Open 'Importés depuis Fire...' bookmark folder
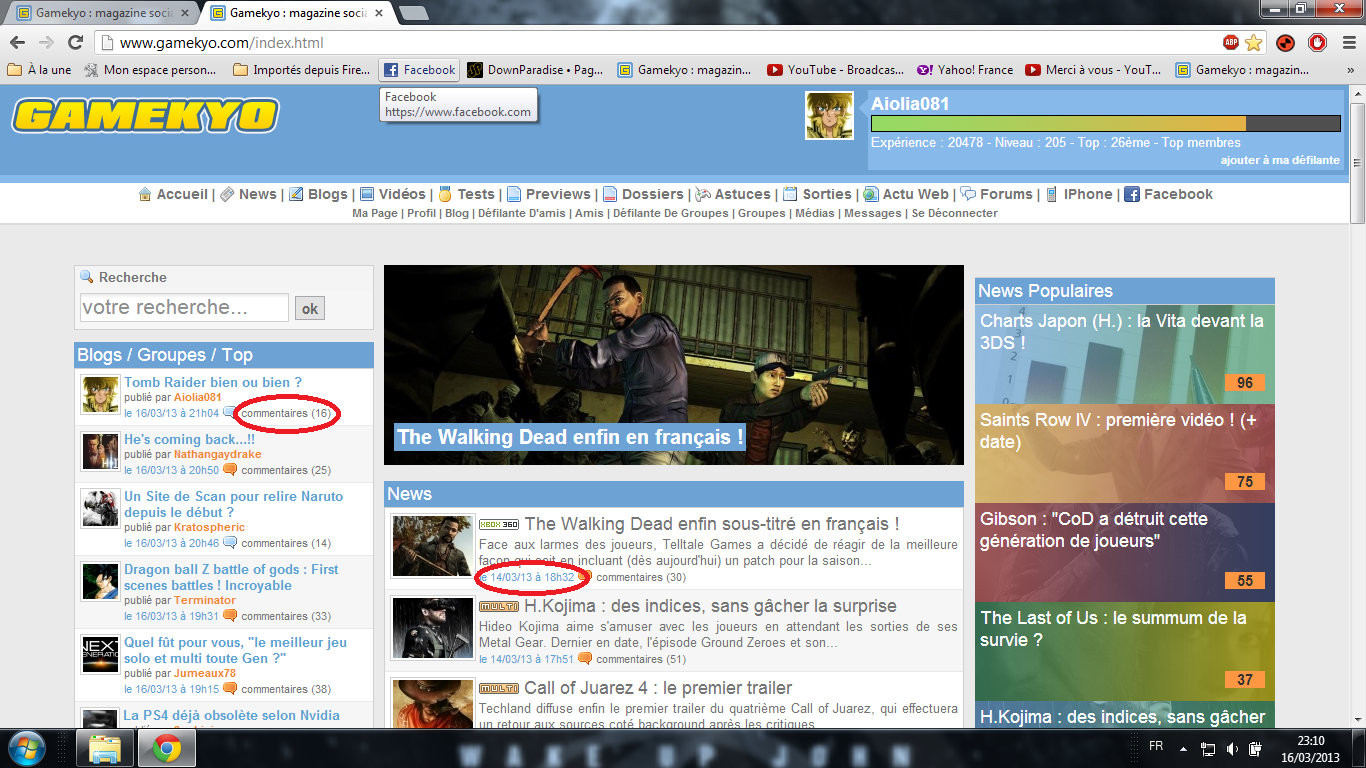 click(x=301, y=70)
